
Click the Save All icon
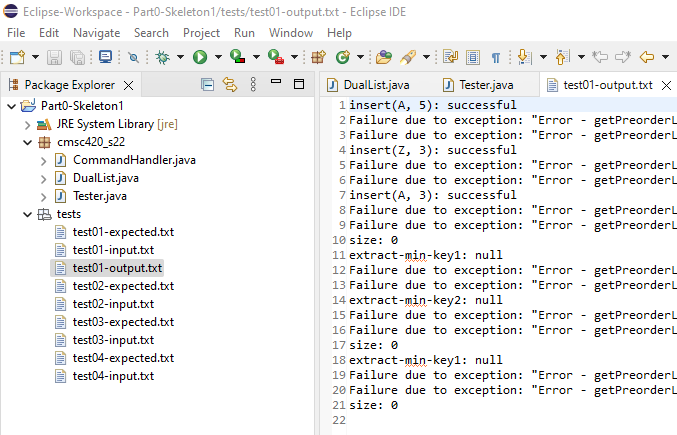coord(77,57)
